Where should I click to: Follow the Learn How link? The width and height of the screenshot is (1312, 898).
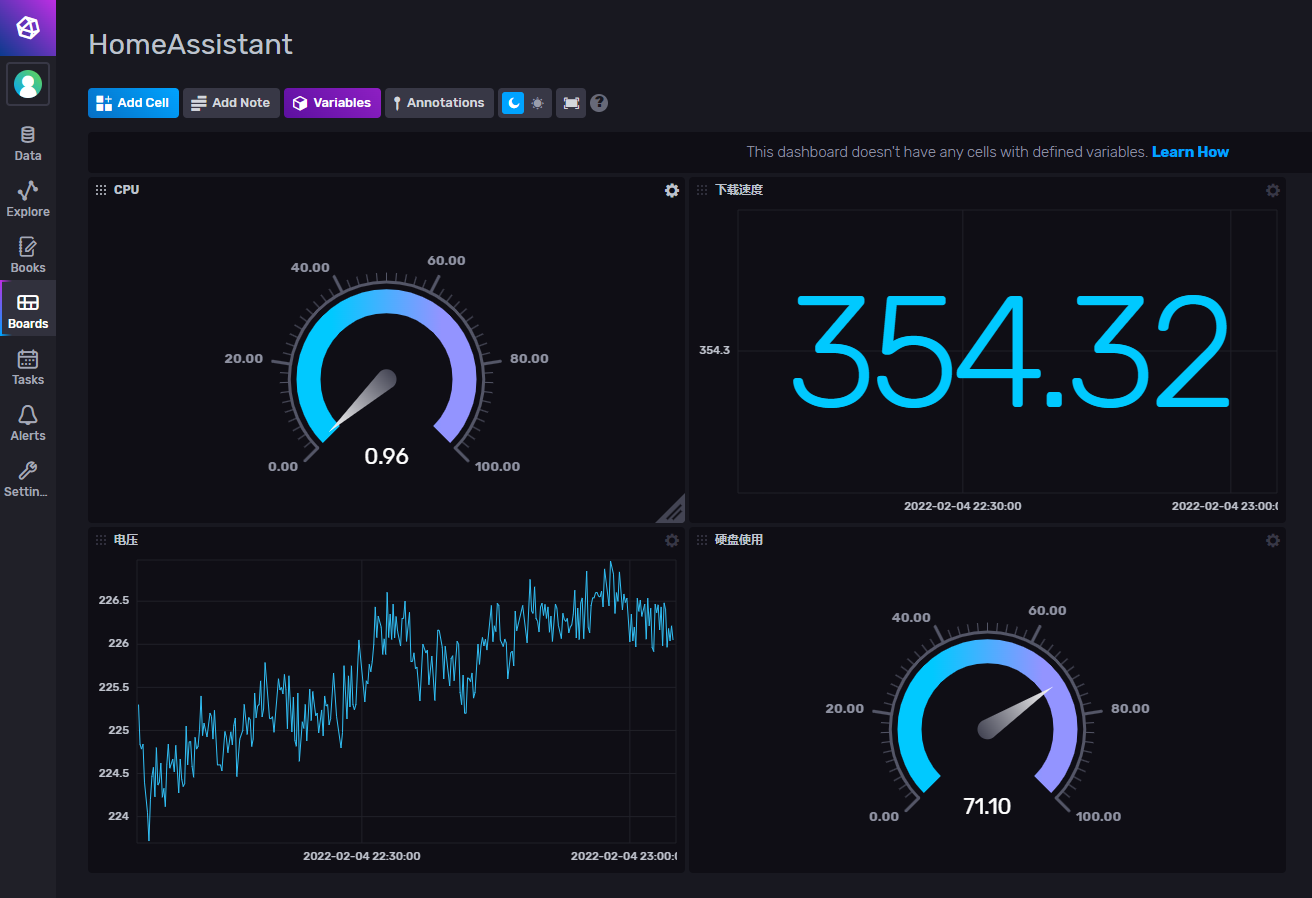point(1190,152)
